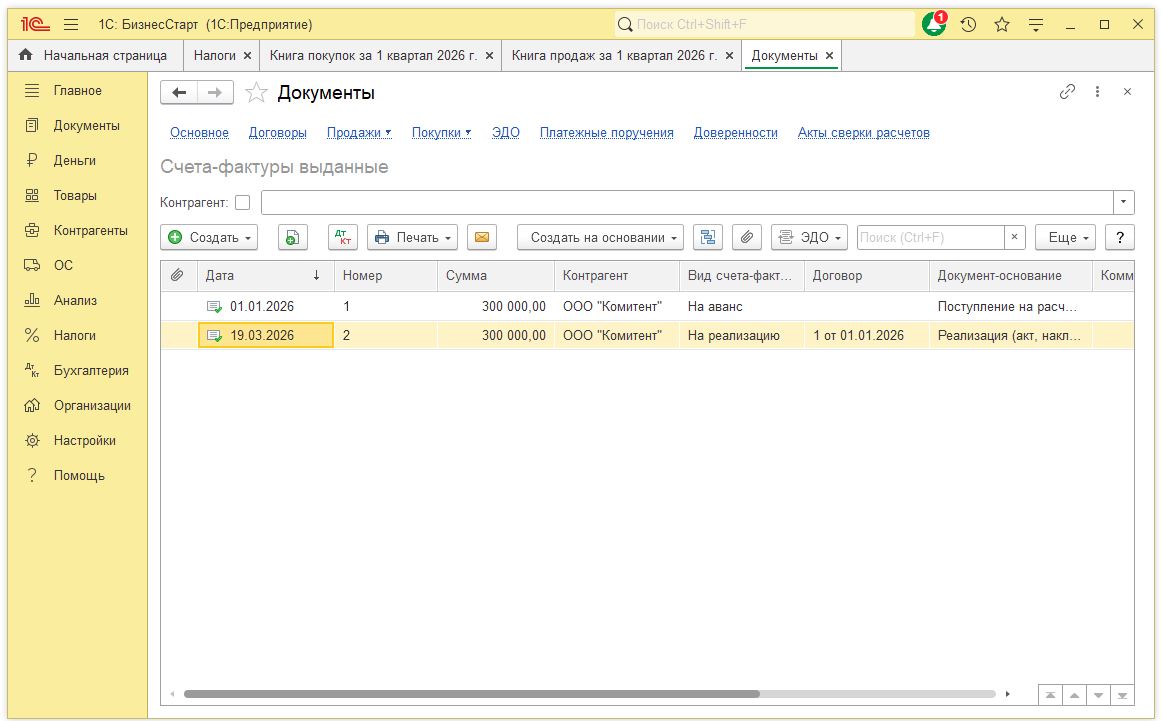Toggle the Контрагент filter checkbox
The width and height of the screenshot is (1162, 721).
[x=242, y=203]
